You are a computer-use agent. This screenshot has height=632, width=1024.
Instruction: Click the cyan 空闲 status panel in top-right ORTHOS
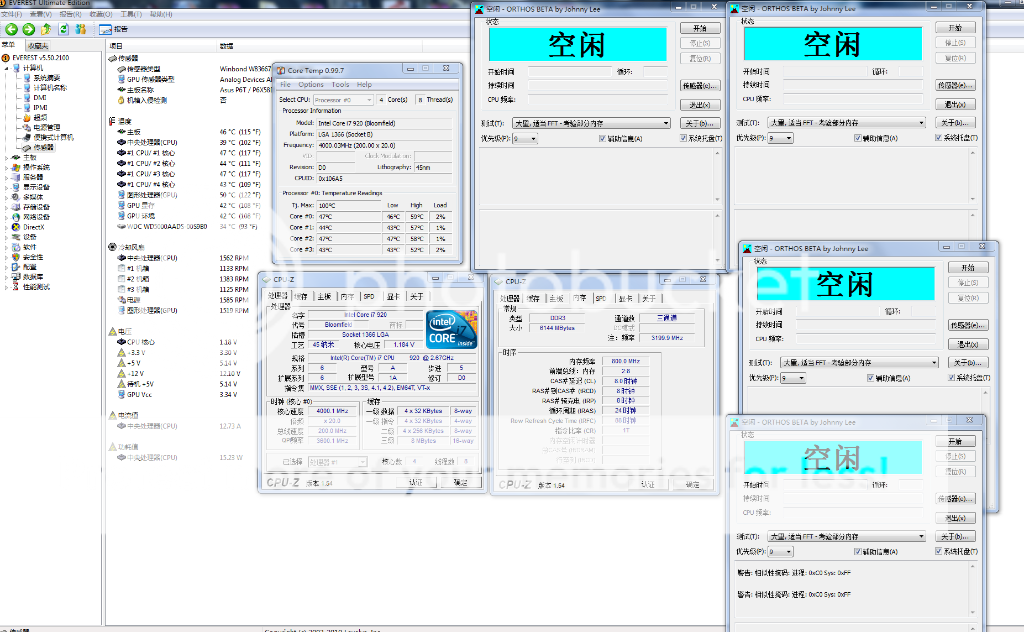[x=830, y=44]
